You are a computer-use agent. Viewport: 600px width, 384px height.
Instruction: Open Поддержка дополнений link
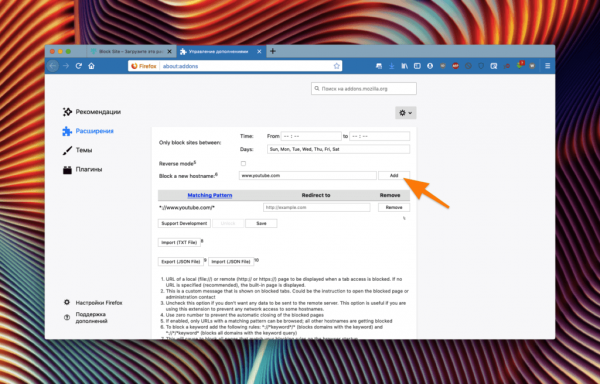tap(86, 318)
